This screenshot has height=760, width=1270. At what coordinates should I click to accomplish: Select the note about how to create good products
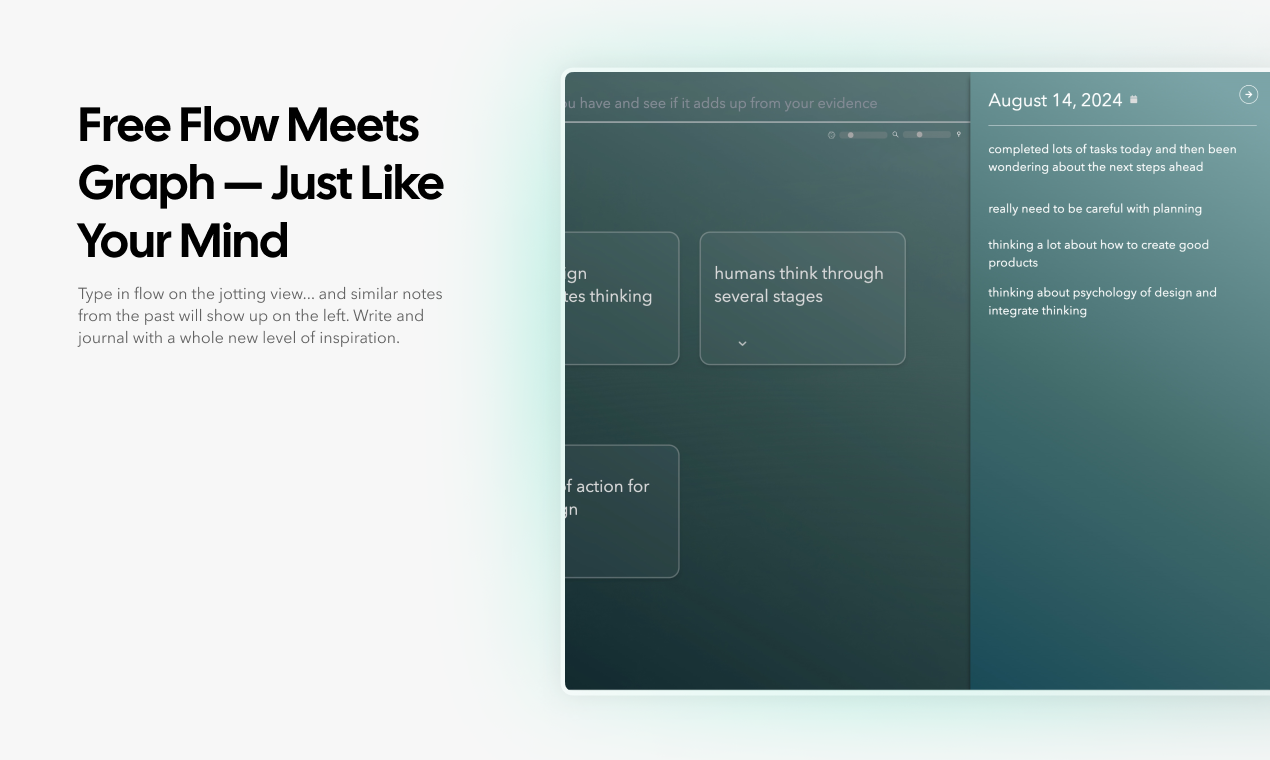[1098, 254]
